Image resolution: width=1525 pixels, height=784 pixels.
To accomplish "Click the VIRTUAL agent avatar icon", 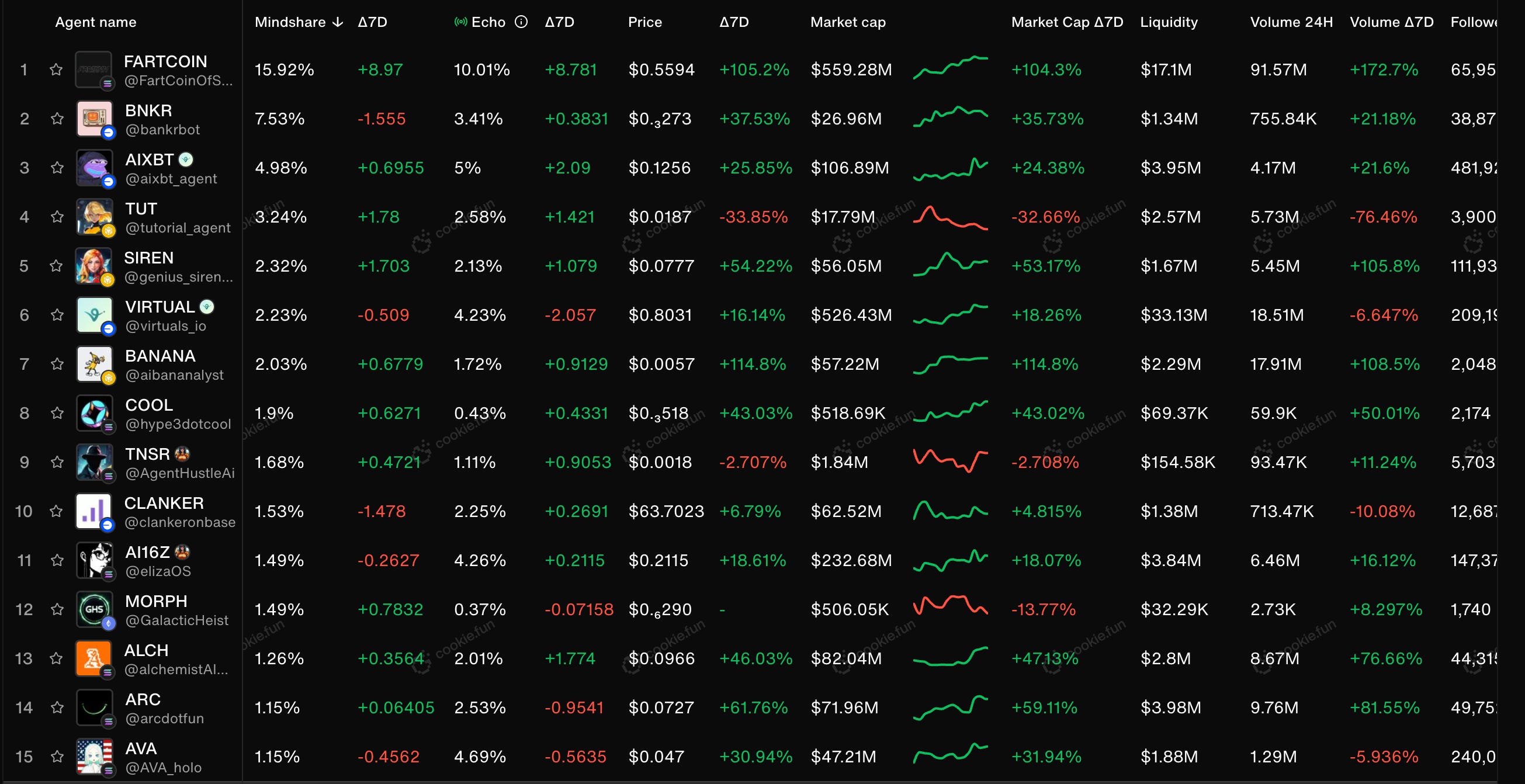I will click(94, 315).
